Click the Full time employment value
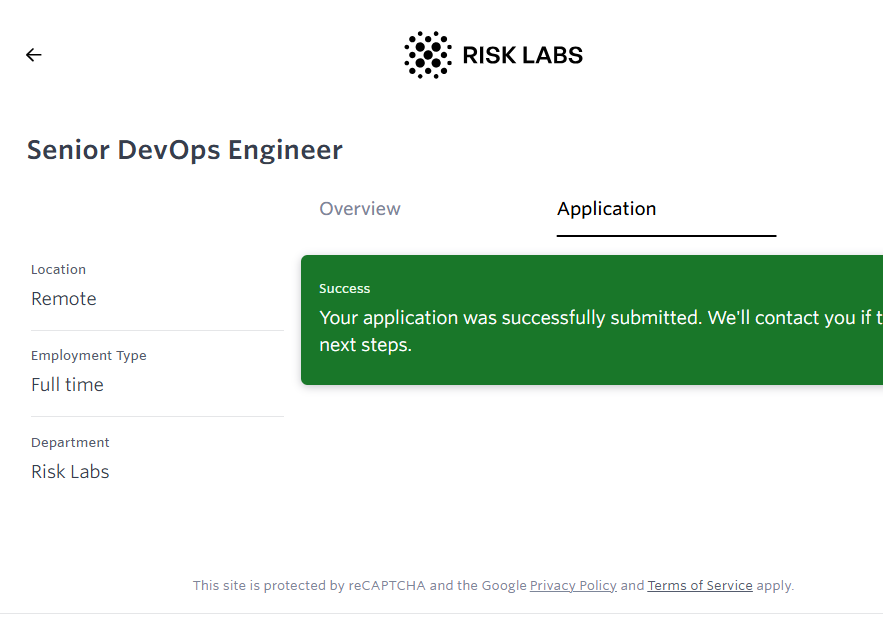Screen dimensions: 883x624 [68, 385]
